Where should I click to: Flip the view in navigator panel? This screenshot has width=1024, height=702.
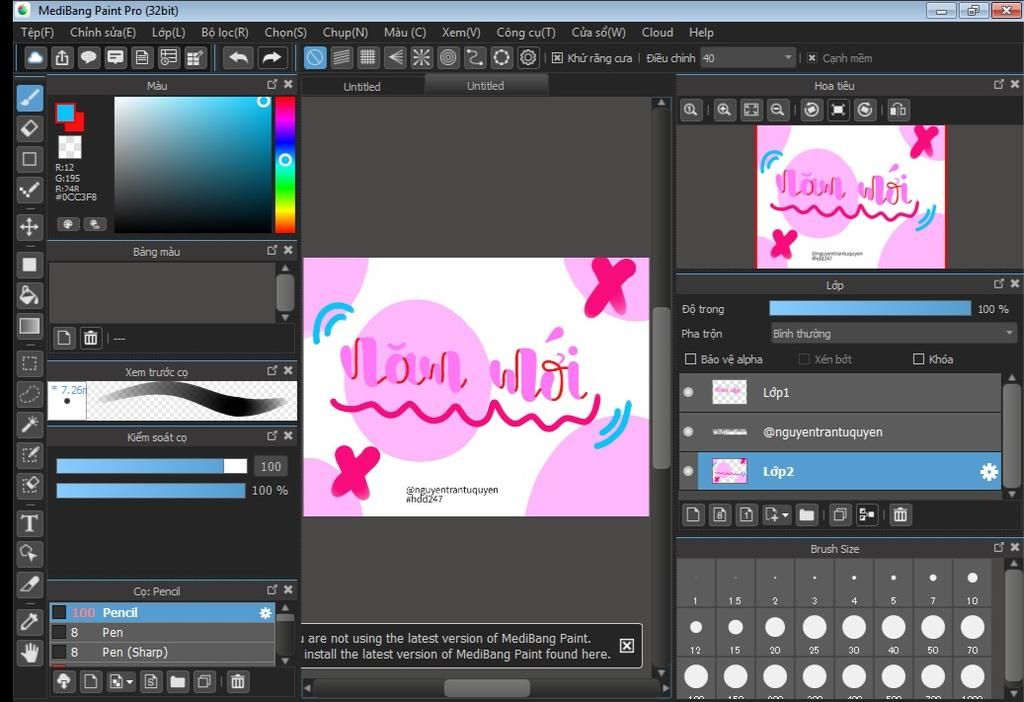898,110
